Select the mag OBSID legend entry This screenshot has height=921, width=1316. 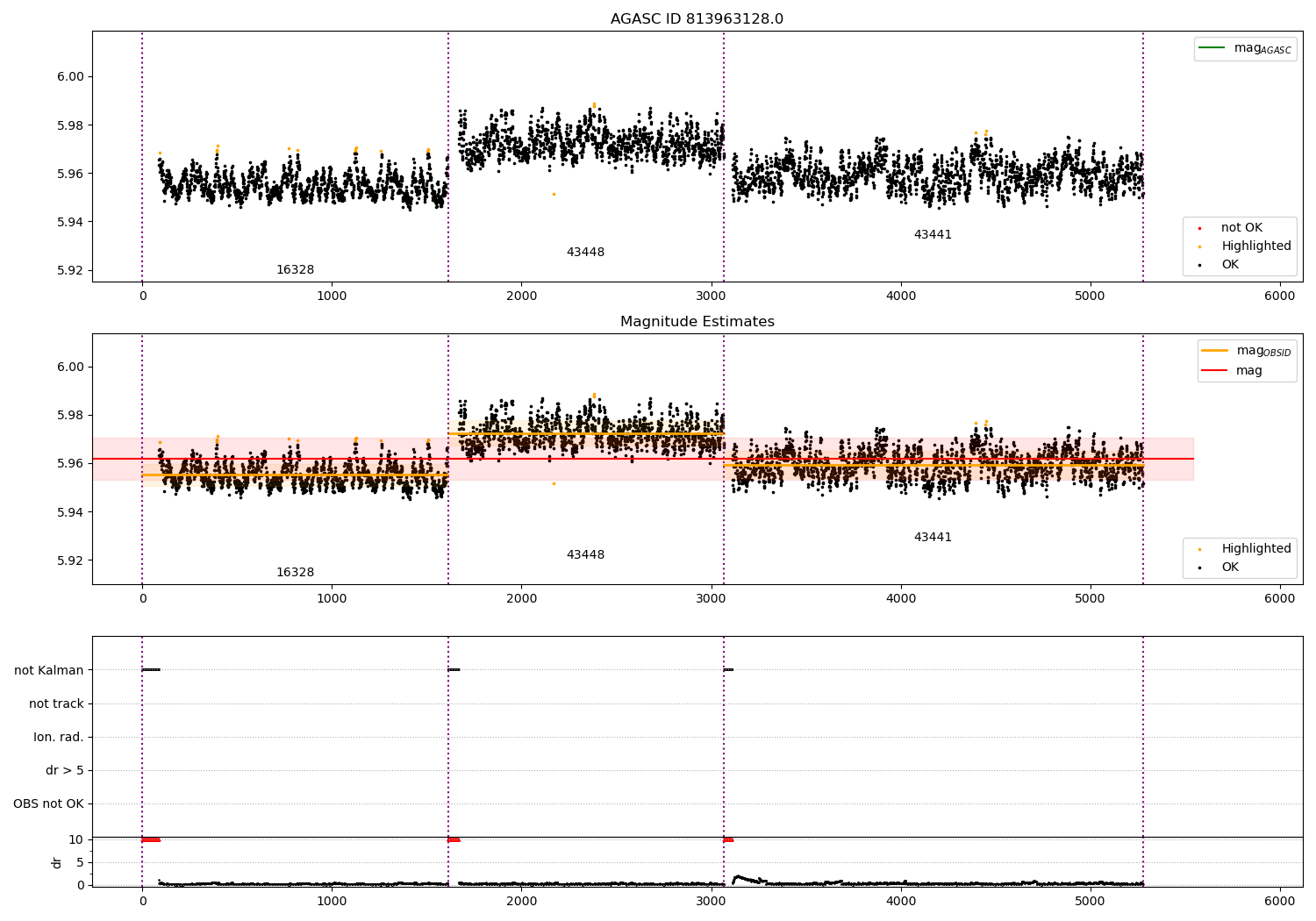1247,351
